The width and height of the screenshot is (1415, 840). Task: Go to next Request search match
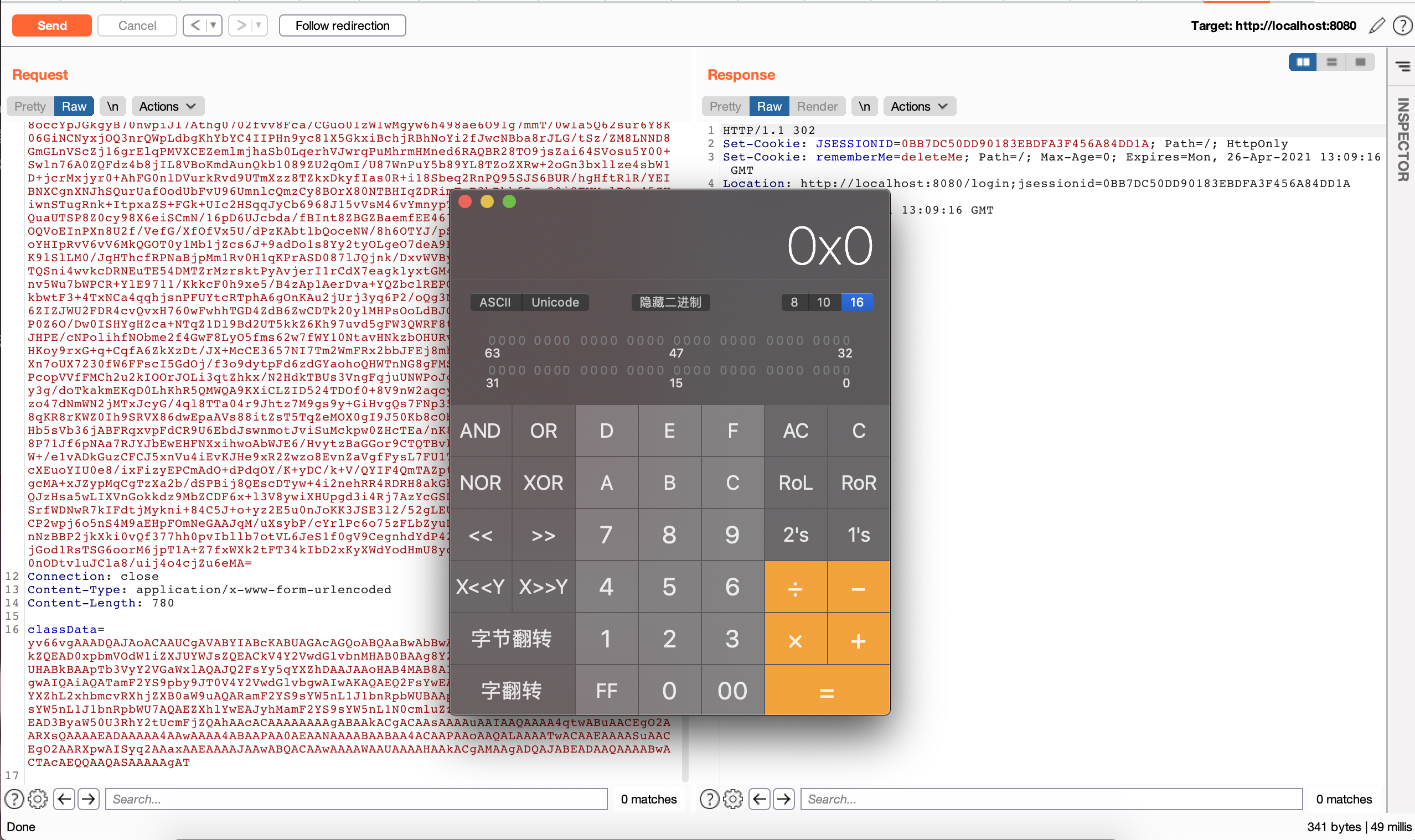[x=89, y=798]
